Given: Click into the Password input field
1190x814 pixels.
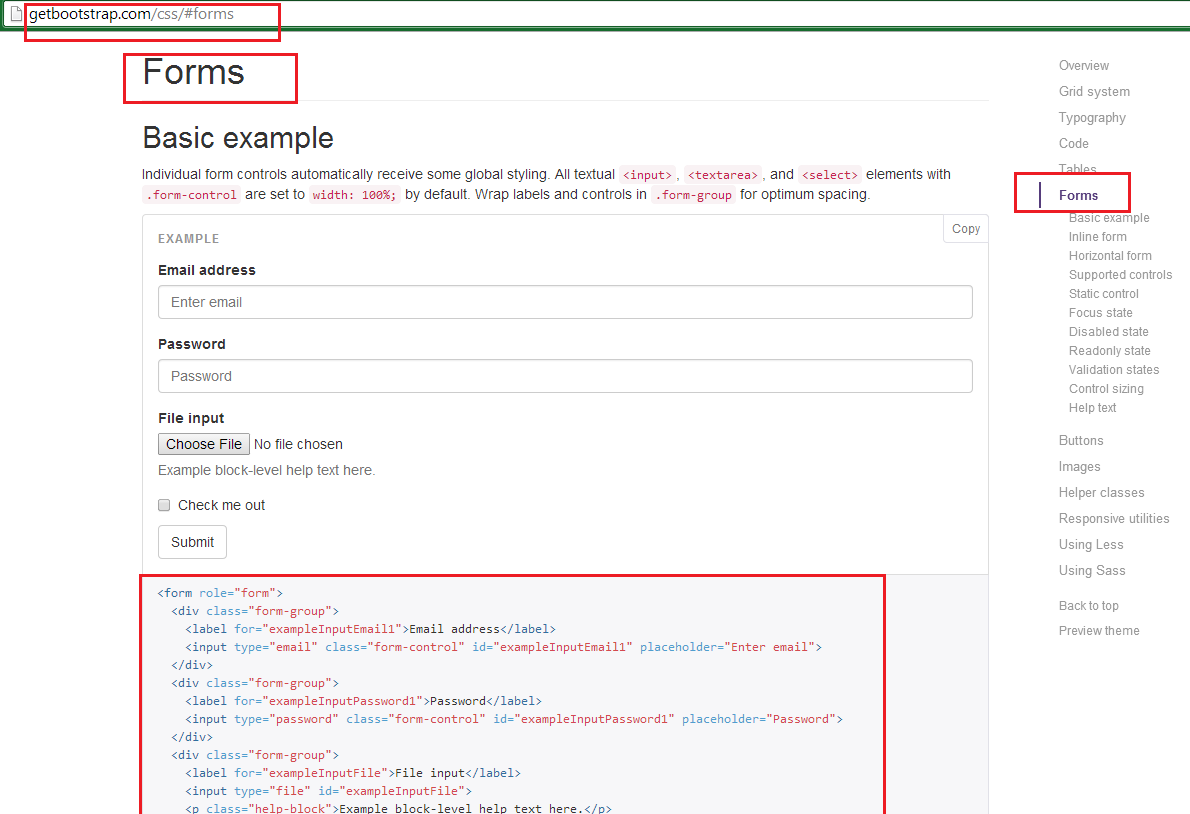Looking at the screenshot, I should coord(565,376).
